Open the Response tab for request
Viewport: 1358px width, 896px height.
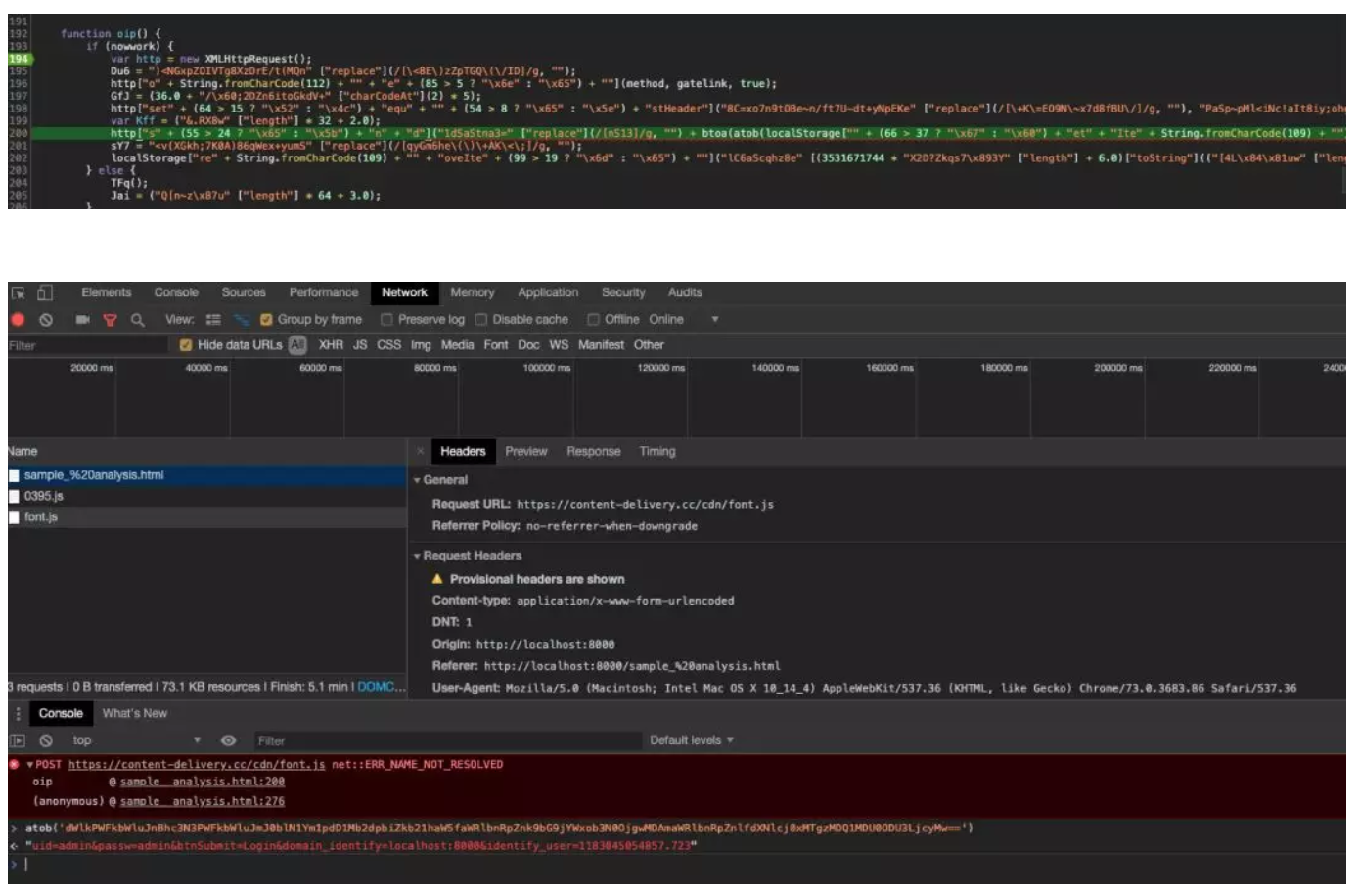pos(593,452)
